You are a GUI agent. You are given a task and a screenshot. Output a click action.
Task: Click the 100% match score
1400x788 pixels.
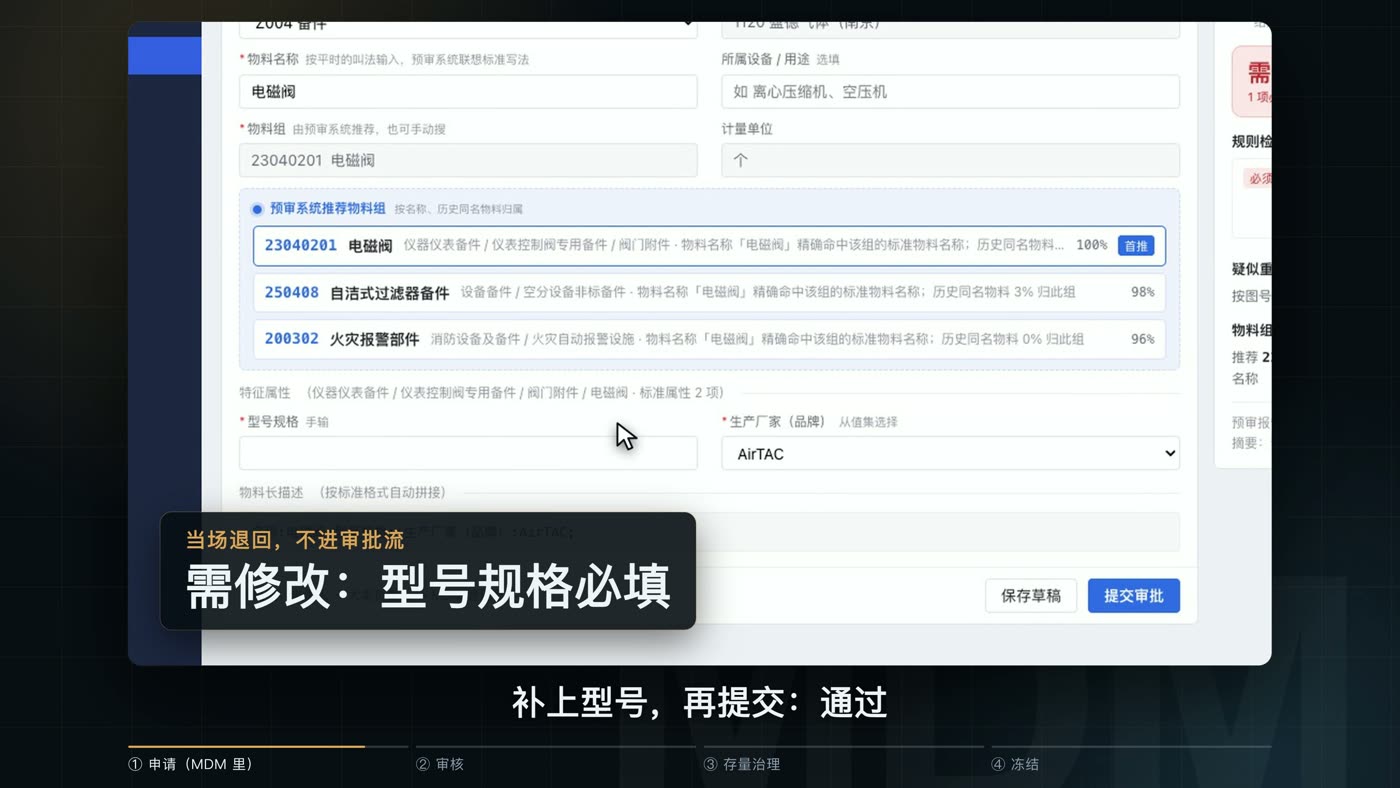tap(1091, 245)
